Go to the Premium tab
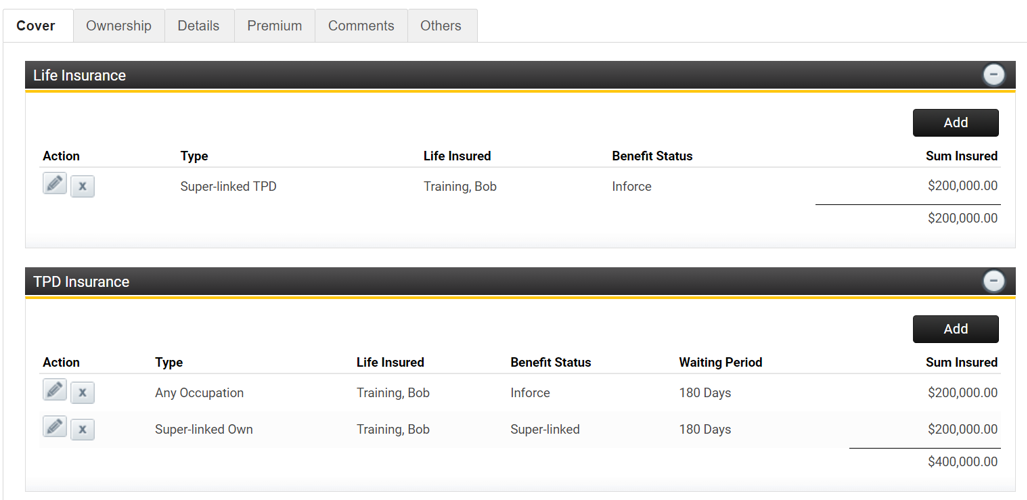Image resolution: width=1027 pixels, height=500 pixels. [274, 26]
